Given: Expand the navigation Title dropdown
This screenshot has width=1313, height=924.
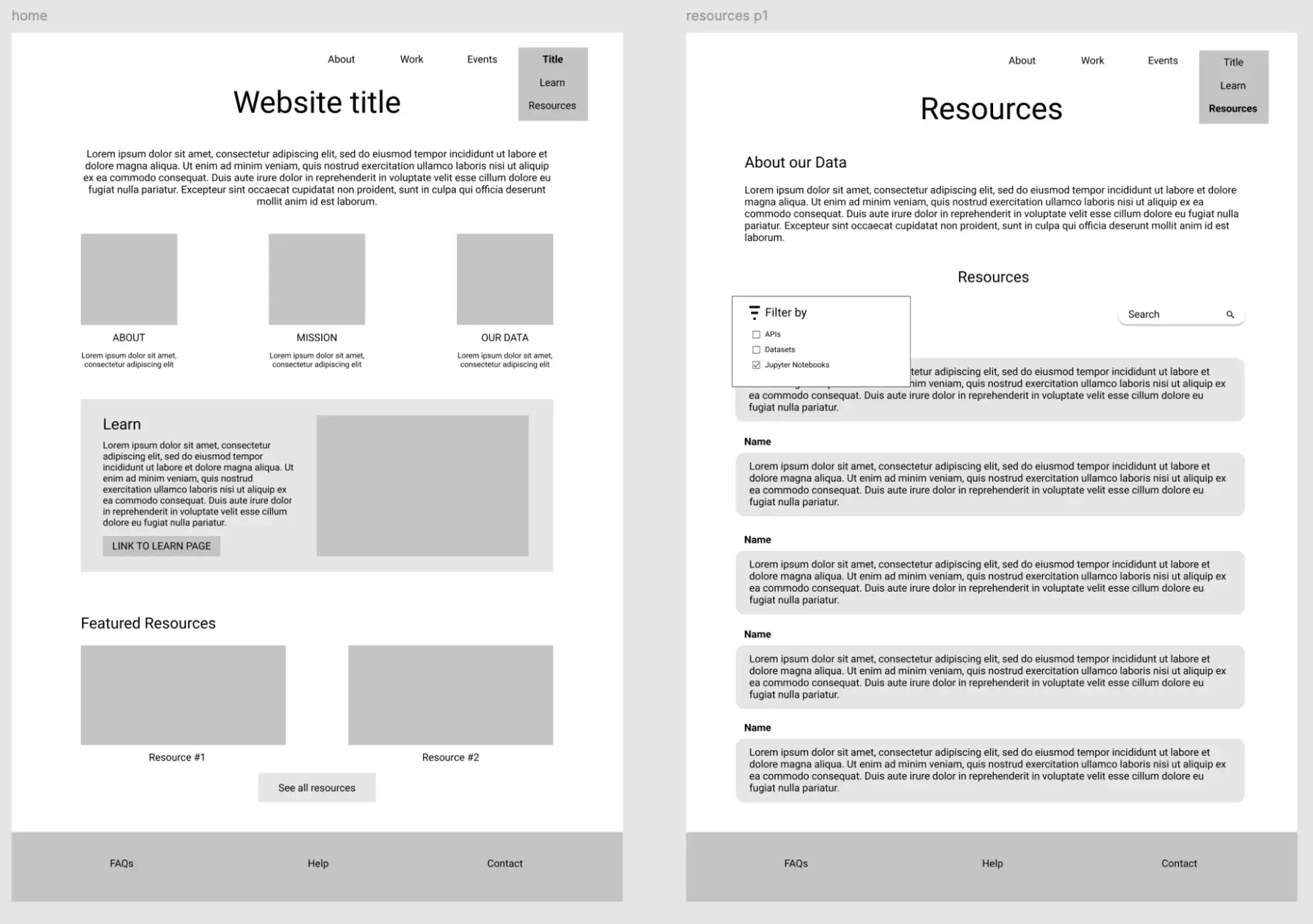Looking at the screenshot, I should point(552,58).
